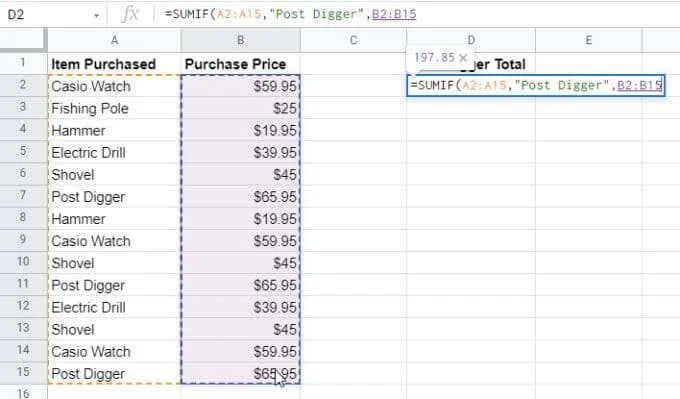
Task: Click Hammer in row 8
Action: [x=114, y=219]
